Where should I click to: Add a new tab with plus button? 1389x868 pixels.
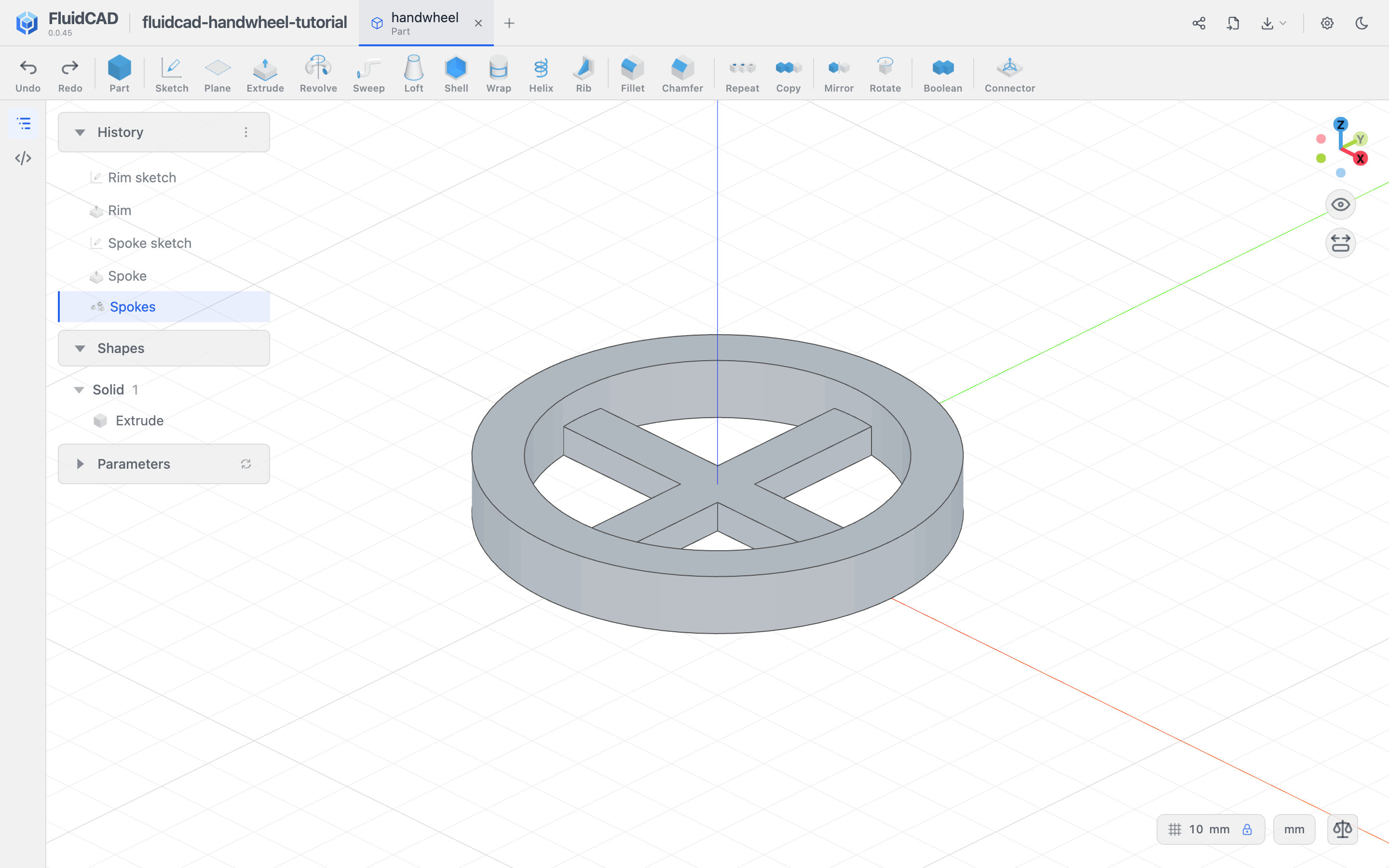click(509, 23)
